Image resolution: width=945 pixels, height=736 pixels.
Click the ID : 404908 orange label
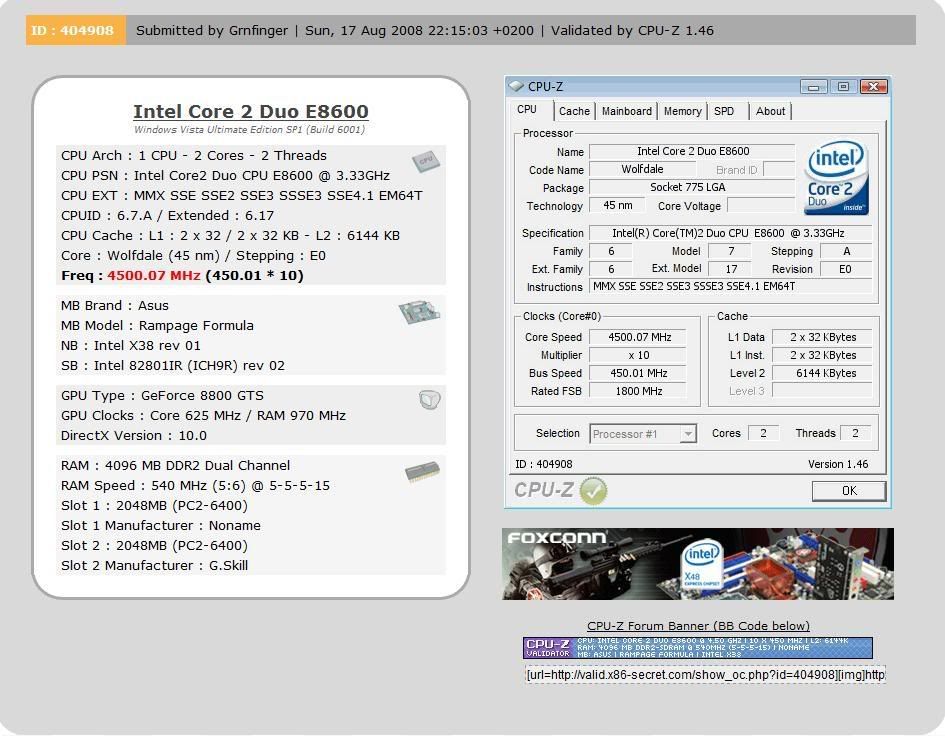click(x=75, y=30)
